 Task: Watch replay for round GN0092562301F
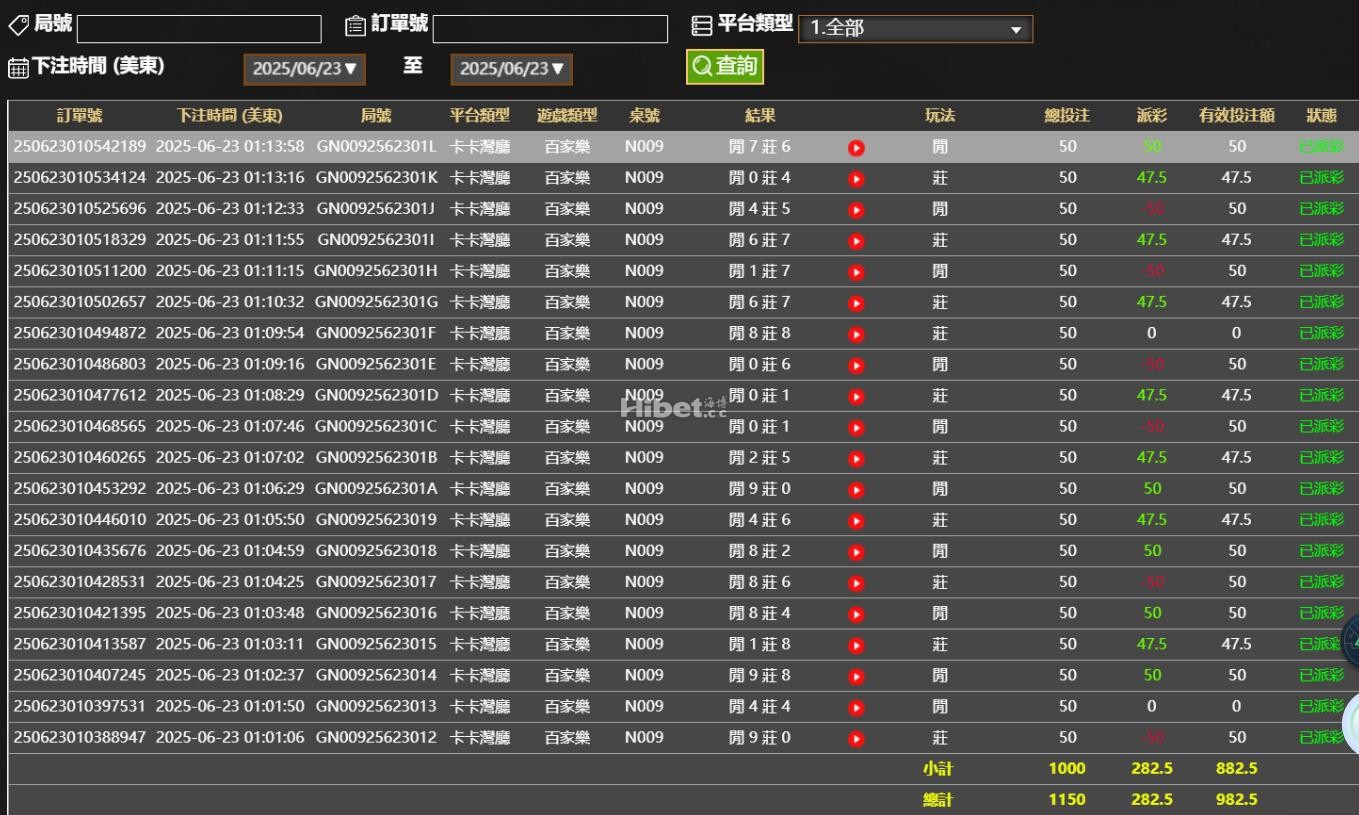coord(856,334)
